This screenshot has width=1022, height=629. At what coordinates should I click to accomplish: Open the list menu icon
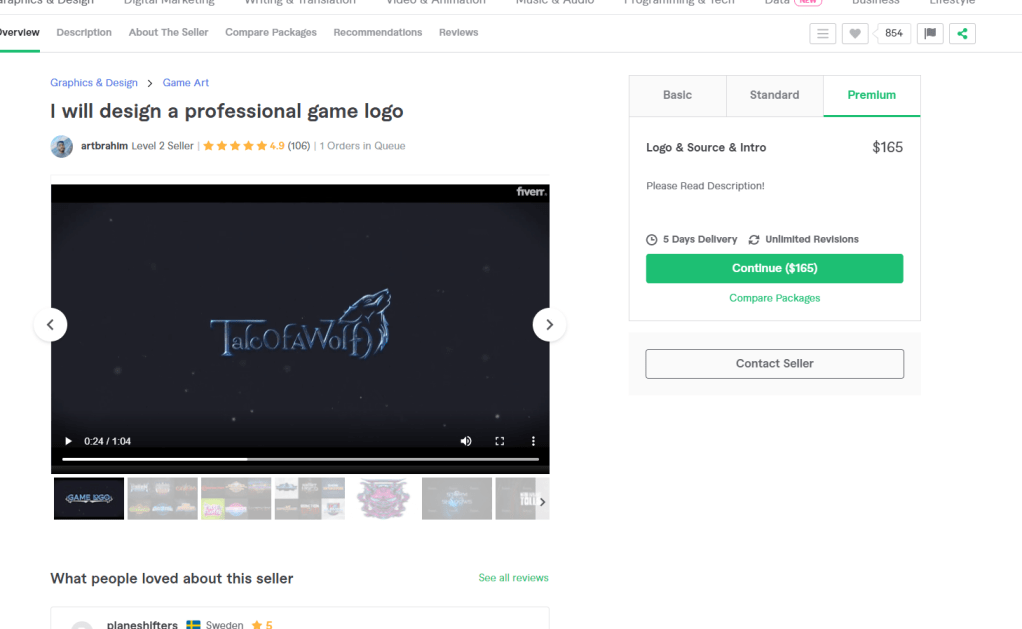pos(822,33)
